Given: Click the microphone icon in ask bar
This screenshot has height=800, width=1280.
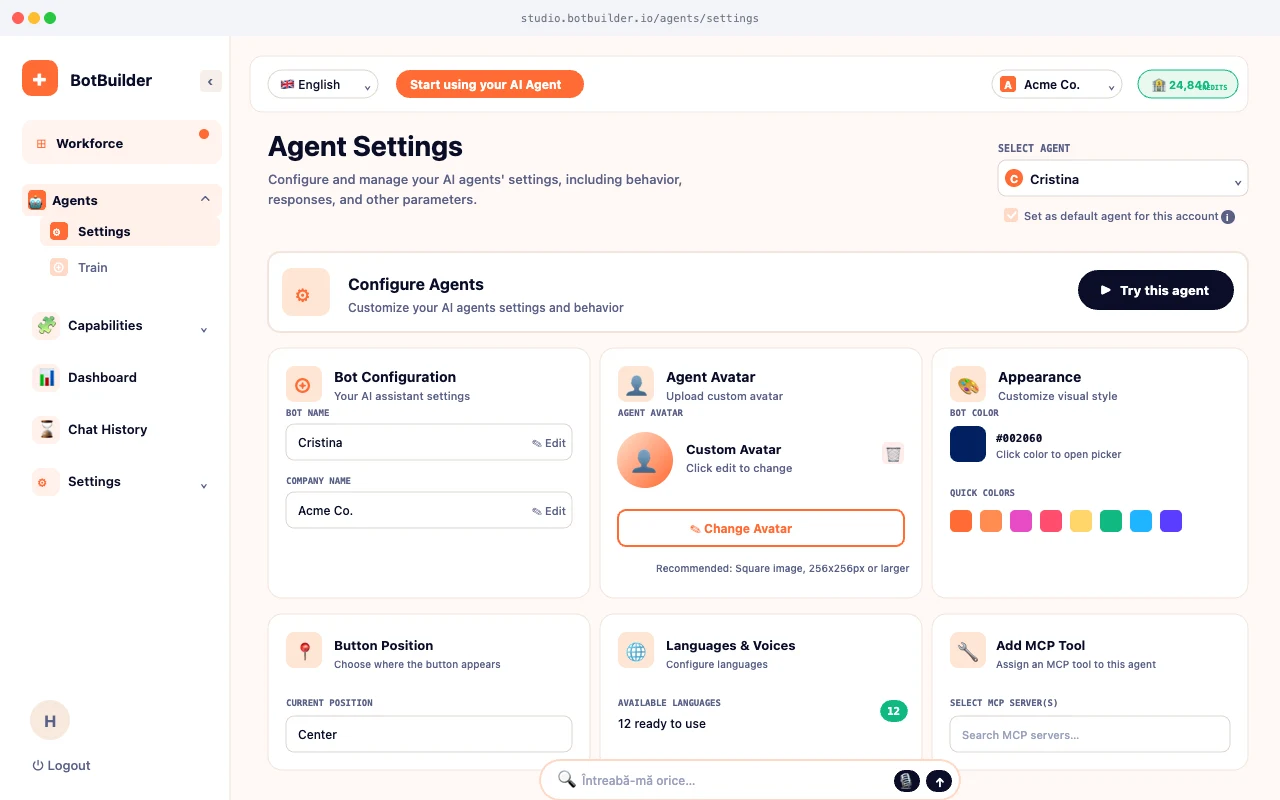Looking at the screenshot, I should 906,781.
